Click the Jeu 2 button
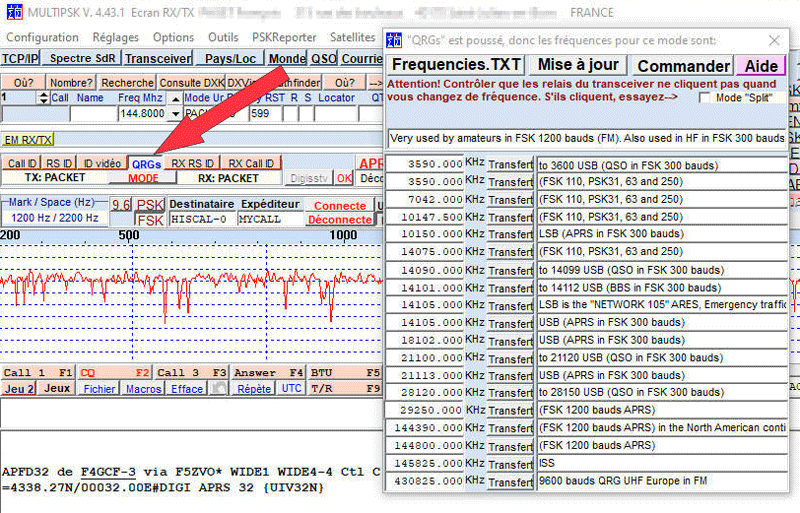This screenshot has height=513, width=800. pyautogui.click(x=19, y=388)
